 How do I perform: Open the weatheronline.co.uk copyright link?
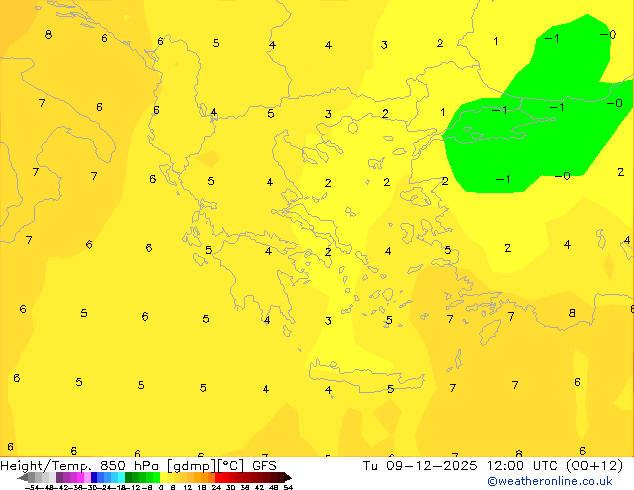[550, 481]
